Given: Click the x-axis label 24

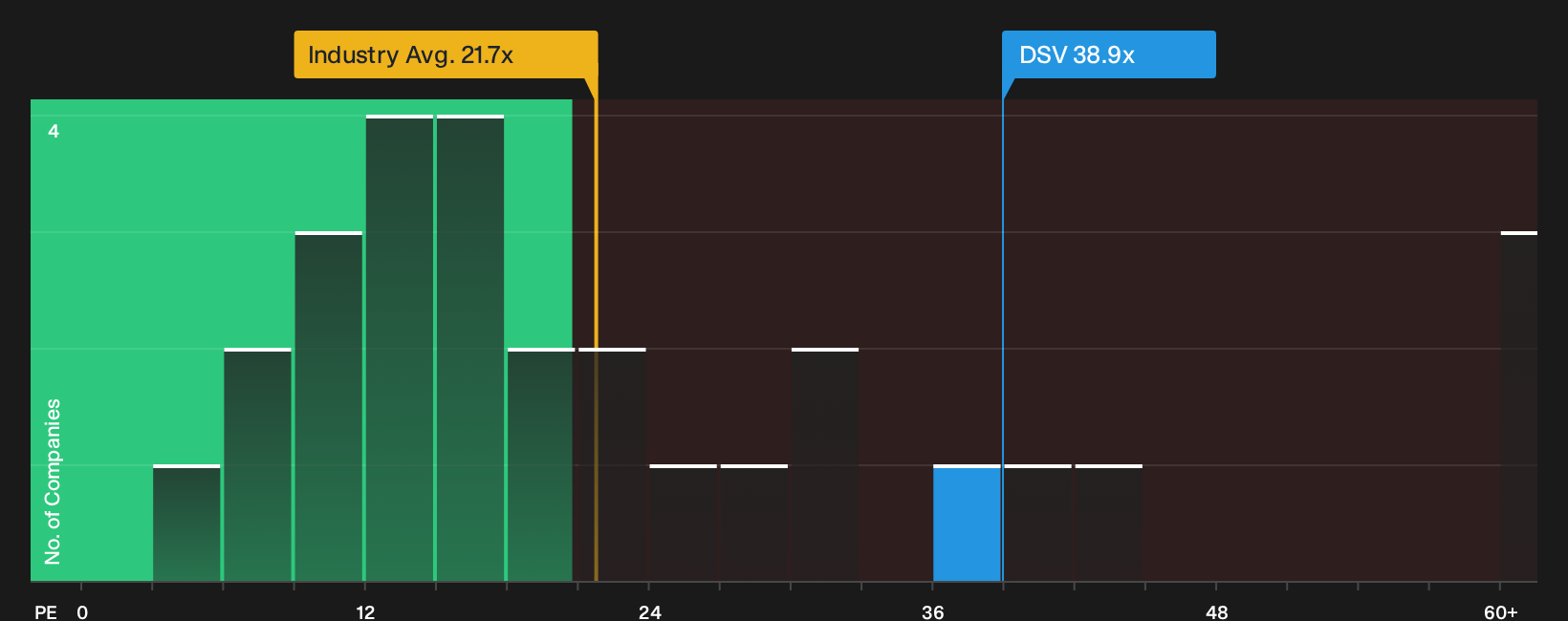Looking at the screenshot, I should (649, 611).
